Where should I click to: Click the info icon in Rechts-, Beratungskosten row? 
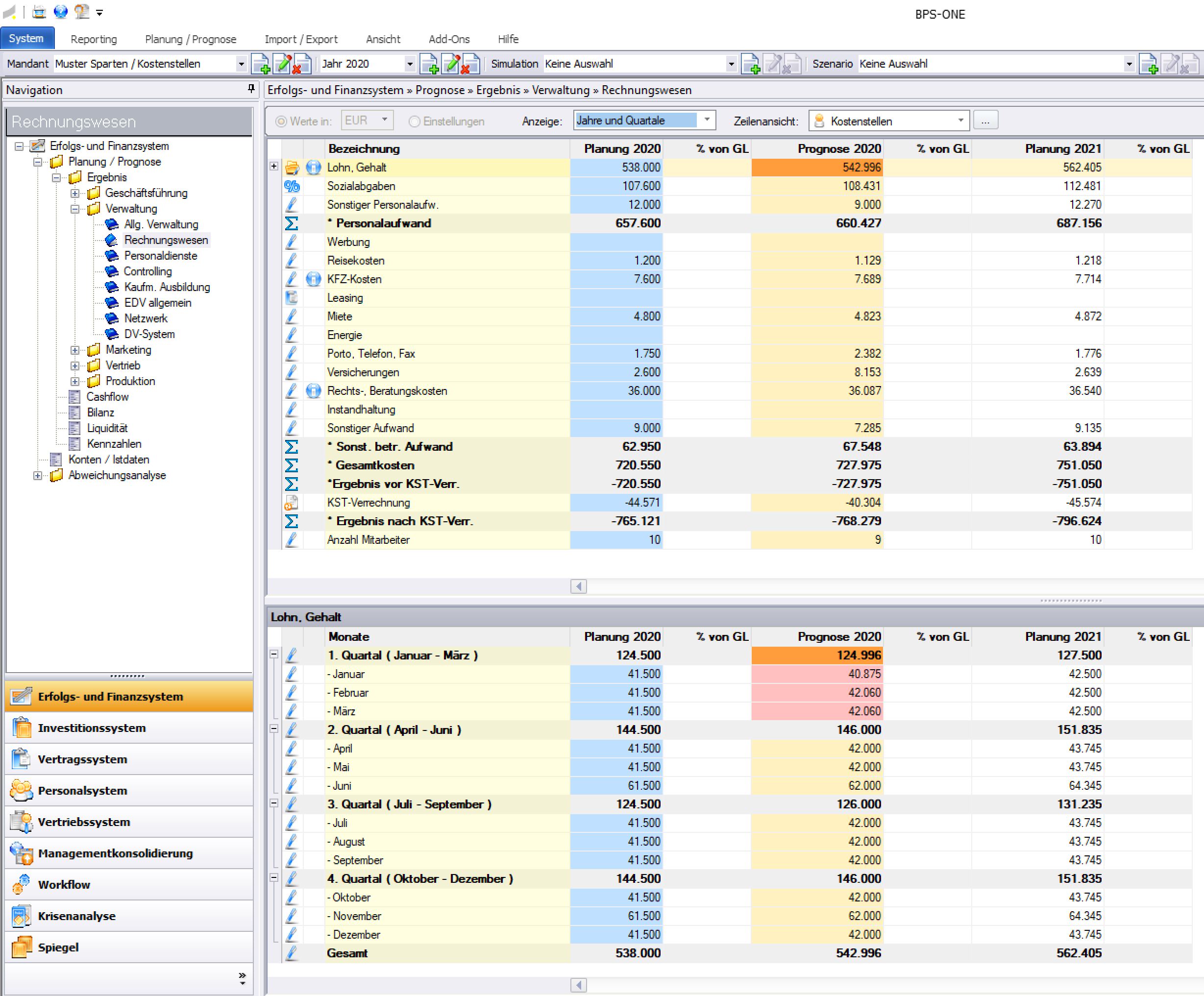[313, 391]
